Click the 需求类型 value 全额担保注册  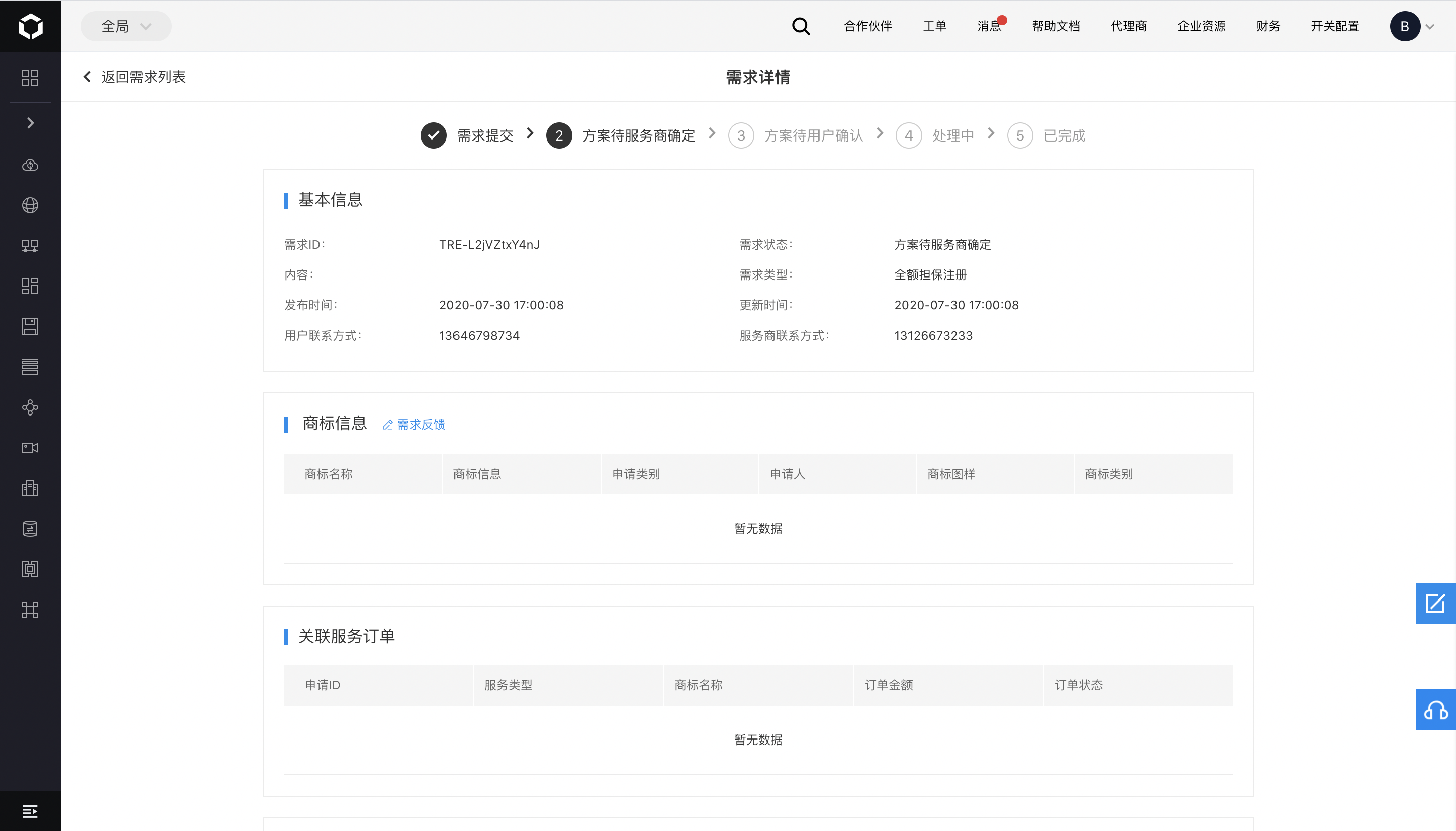(x=930, y=274)
